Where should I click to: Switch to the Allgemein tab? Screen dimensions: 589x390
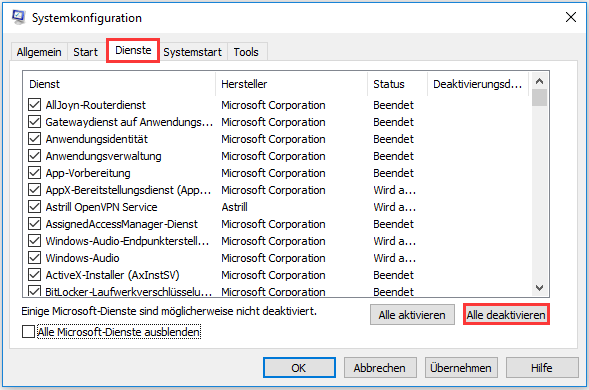pyautogui.click(x=39, y=52)
